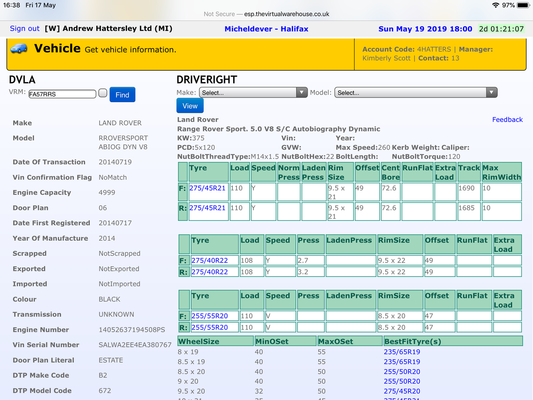Click the 9.5 x 20 wheel size row
This screenshot has width=533, height=400.
coord(350,391)
